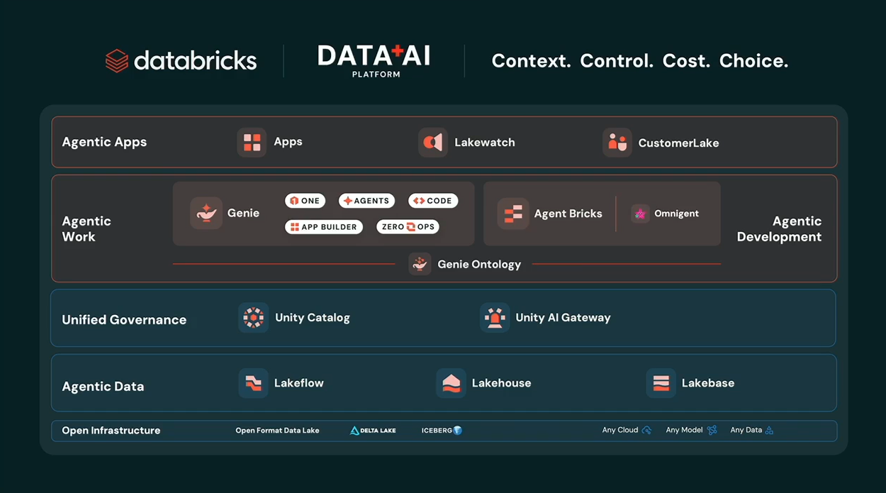Click the Any Cloud icon
The height and width of the screenshot is (493, 886).
click(x=646, y=430)
